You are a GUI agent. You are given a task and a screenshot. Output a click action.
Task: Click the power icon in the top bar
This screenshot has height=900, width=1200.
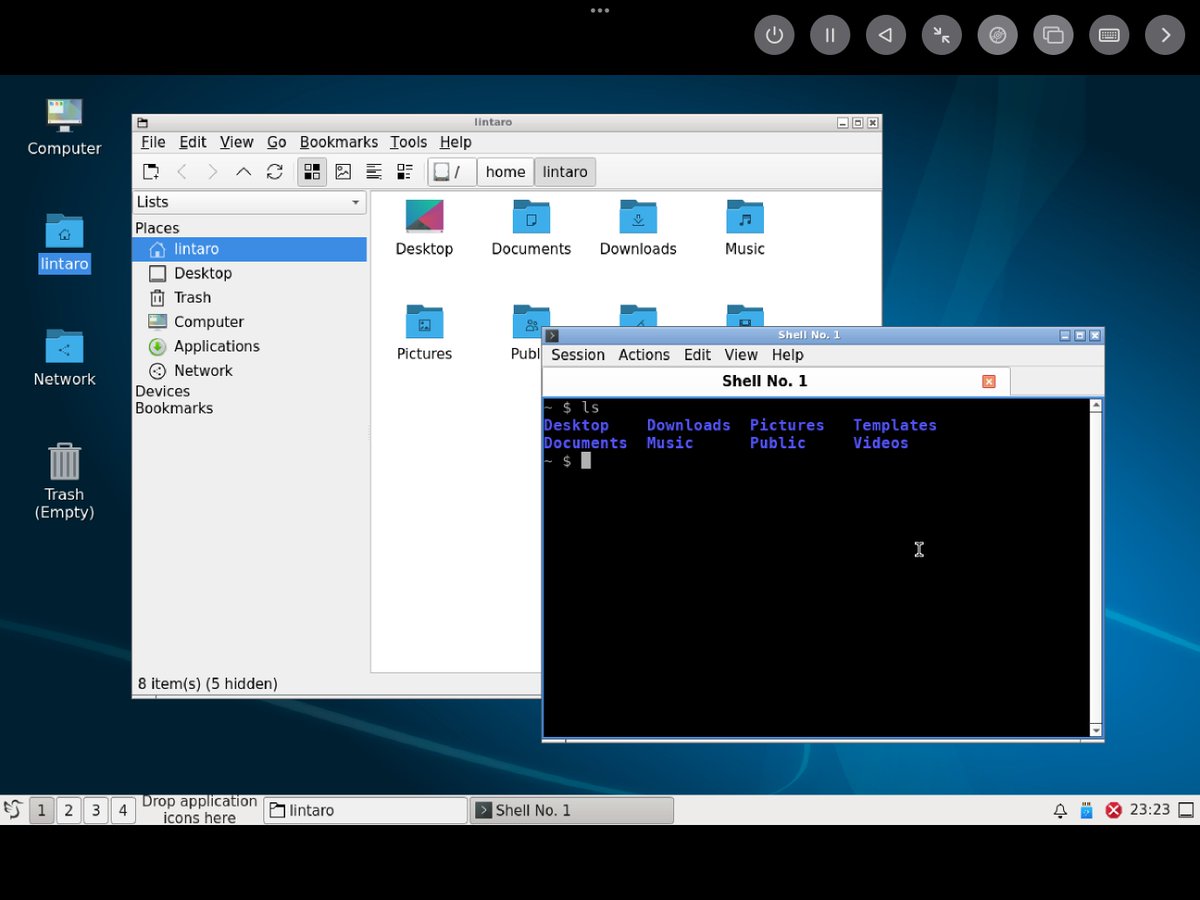774,35
